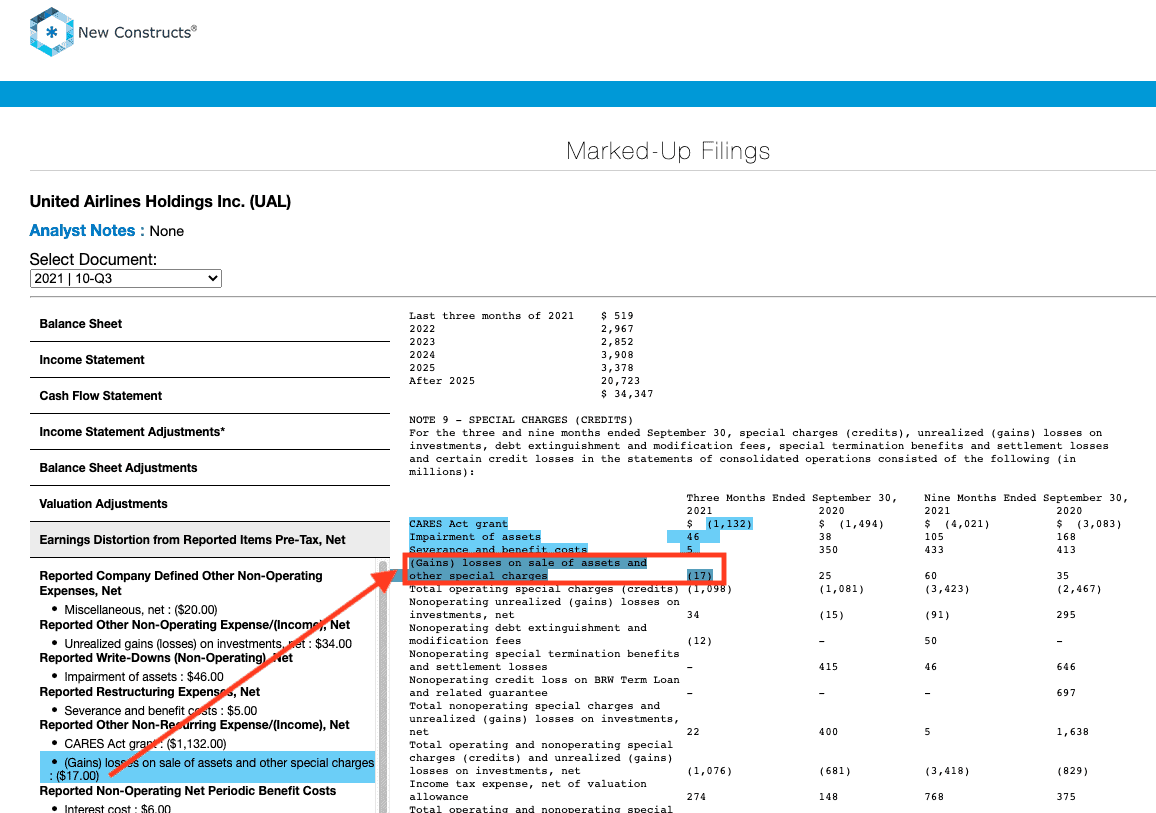Click United Airlines Holdings Inc. (UAL) heading
This screenshot has height=813, width=1156.
click(x=160, y=201)
